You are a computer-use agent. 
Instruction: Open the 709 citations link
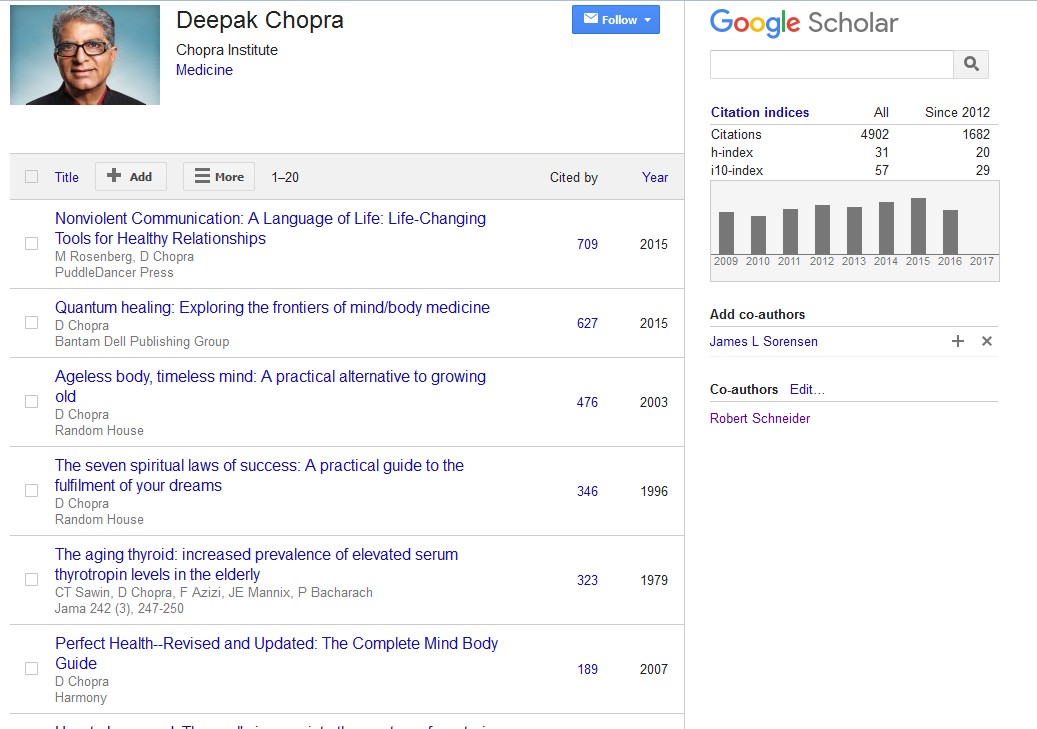click(587, 244)
